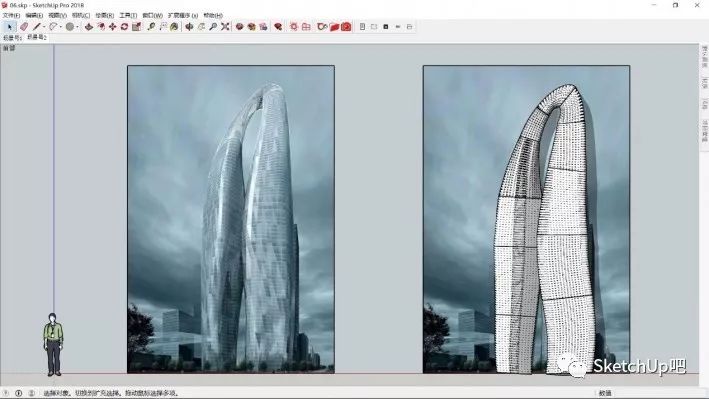The width and height of the screenshot is (709, 399).
Task: Click the left reference tower image
Action: click(231, 219)
